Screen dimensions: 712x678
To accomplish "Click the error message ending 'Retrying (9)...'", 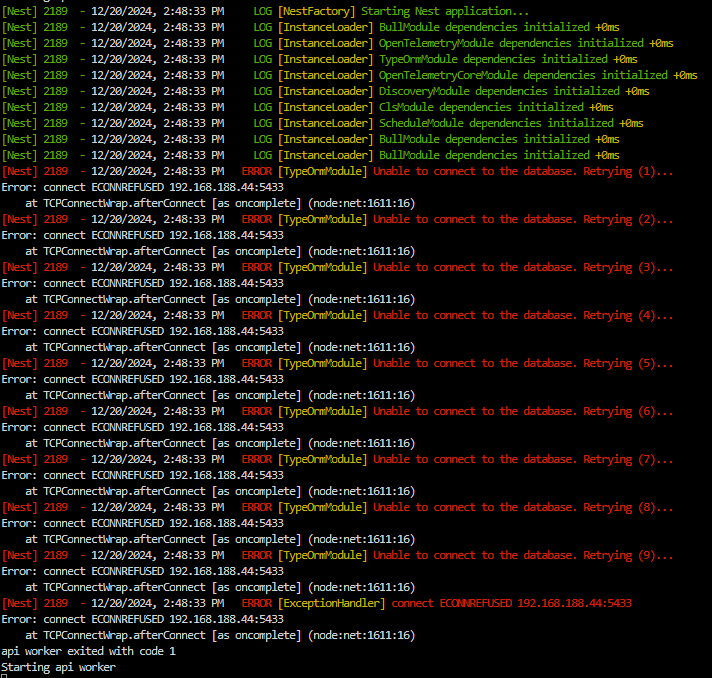I will click(x=523, y=555).
